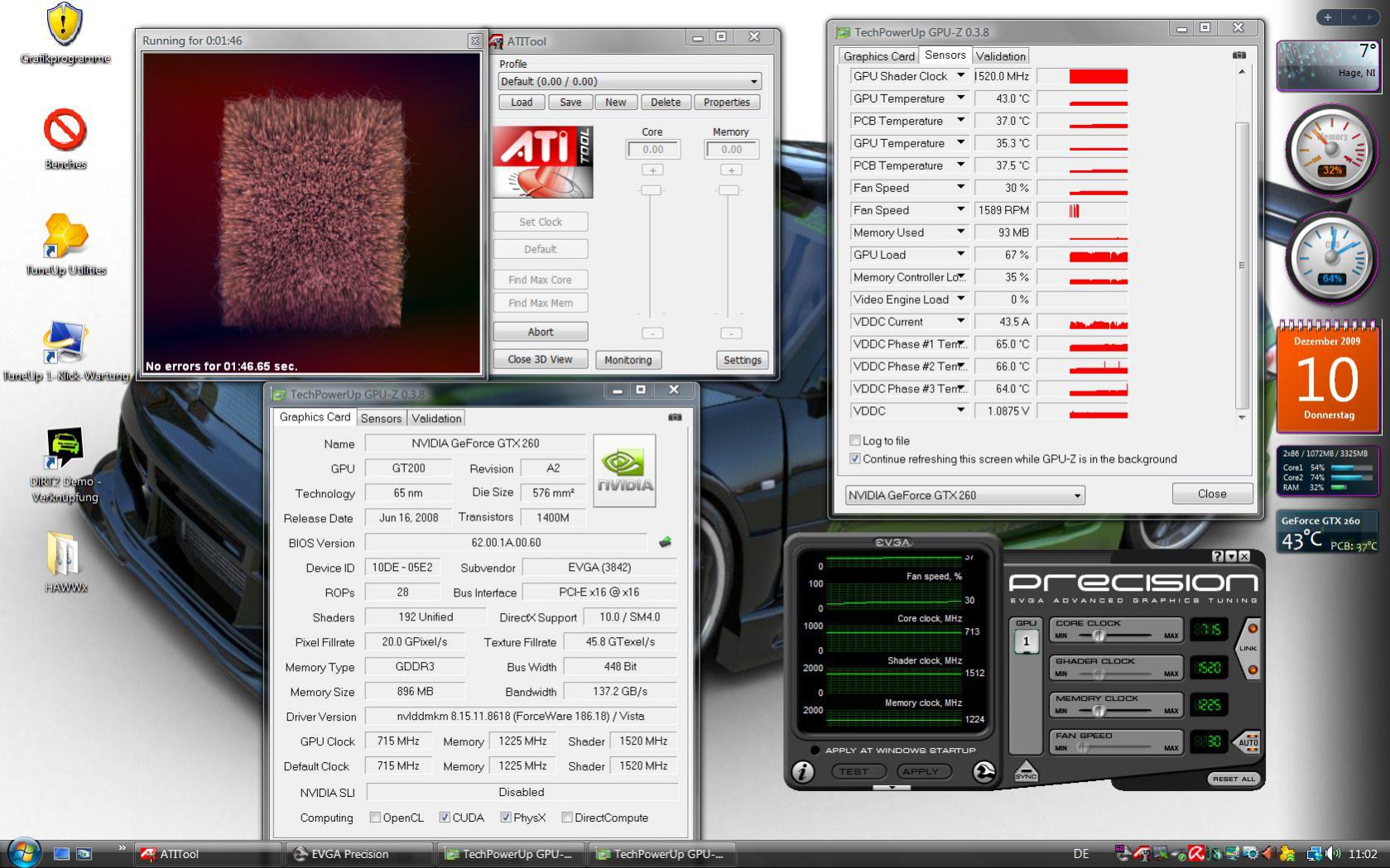Expand the EVGA Precision monitor panel arrow
Image resolution: width=1390 pixels, height=868 pixels.
892,788
